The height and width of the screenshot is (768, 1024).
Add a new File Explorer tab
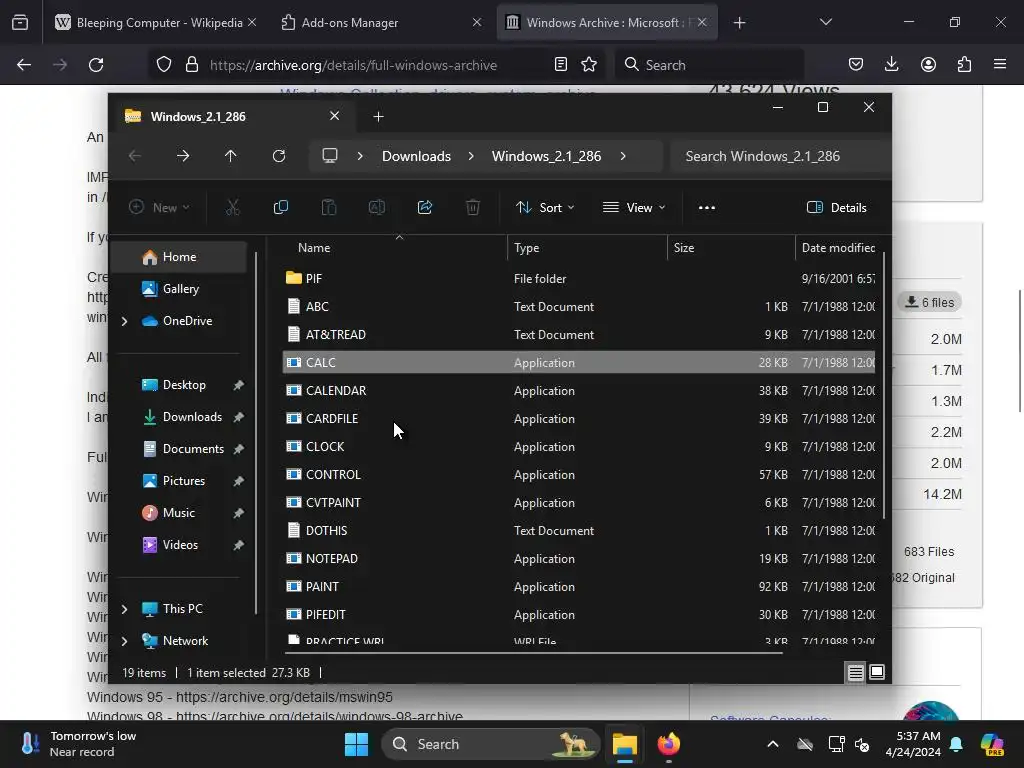[378, 116]
